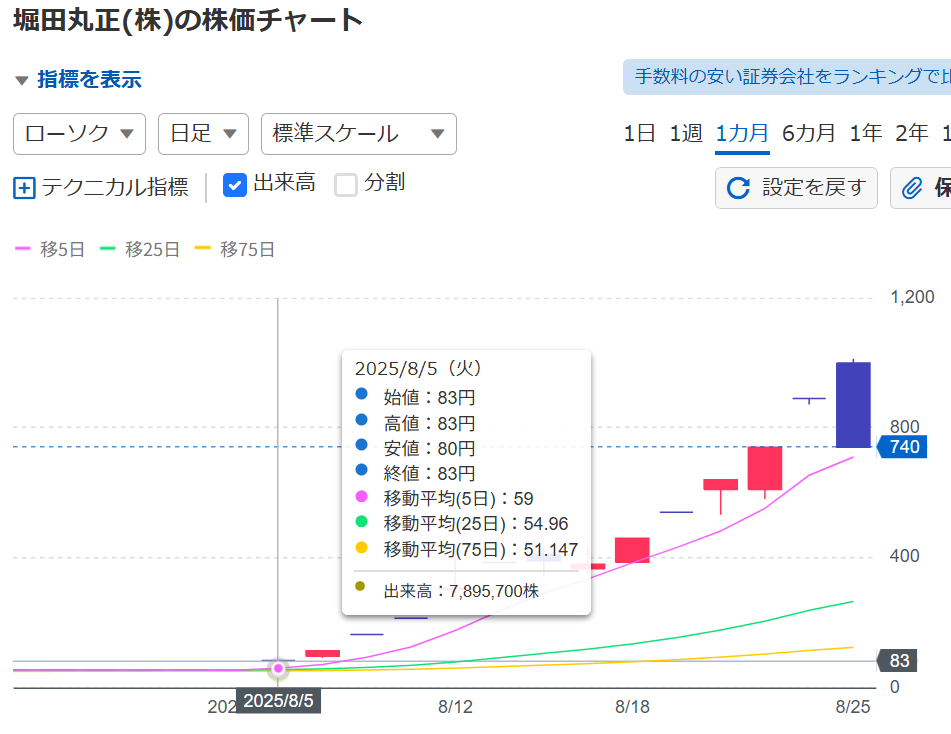Click the paperclip icon on save button
The image size is (951, 734).
coord(912,188)
